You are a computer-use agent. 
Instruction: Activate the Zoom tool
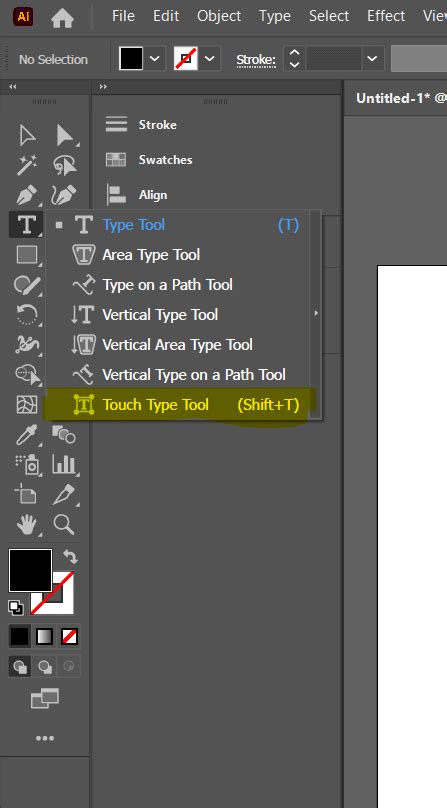pos(64,525)
